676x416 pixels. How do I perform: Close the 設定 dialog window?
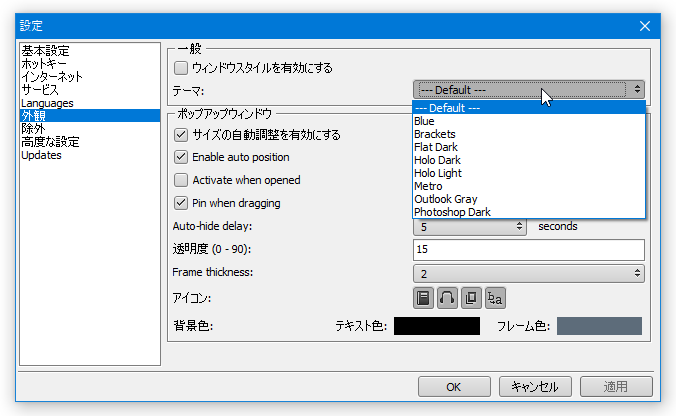[645, 26]
